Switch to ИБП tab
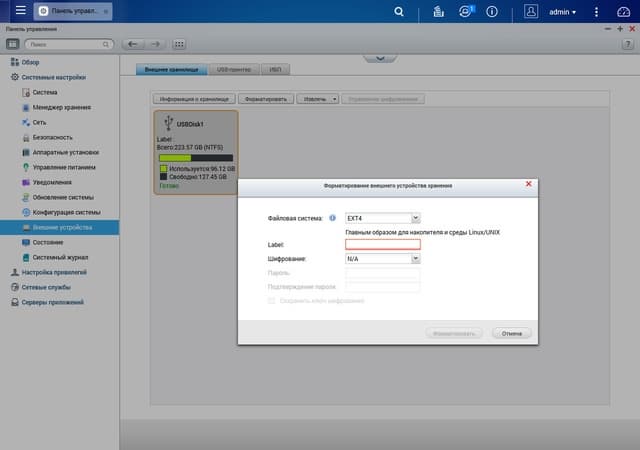This screenshot has height=450, width=640. 276,69
